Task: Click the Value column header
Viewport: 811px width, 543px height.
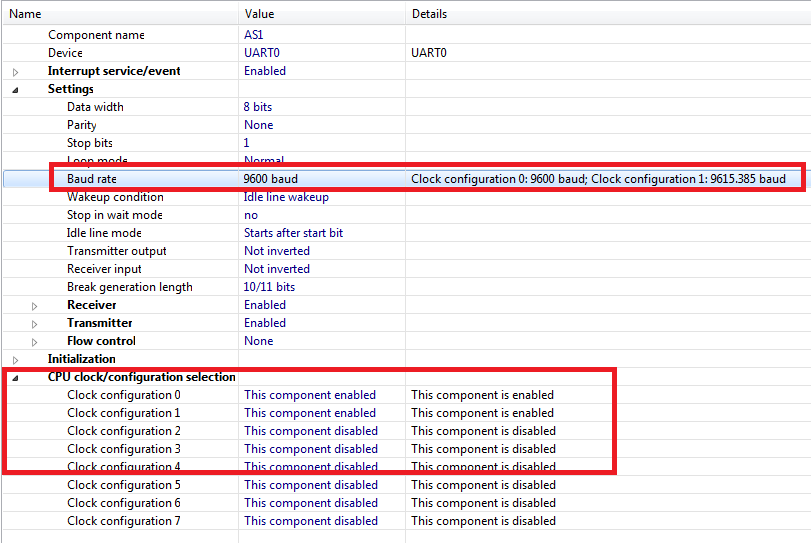Action: 259,14
